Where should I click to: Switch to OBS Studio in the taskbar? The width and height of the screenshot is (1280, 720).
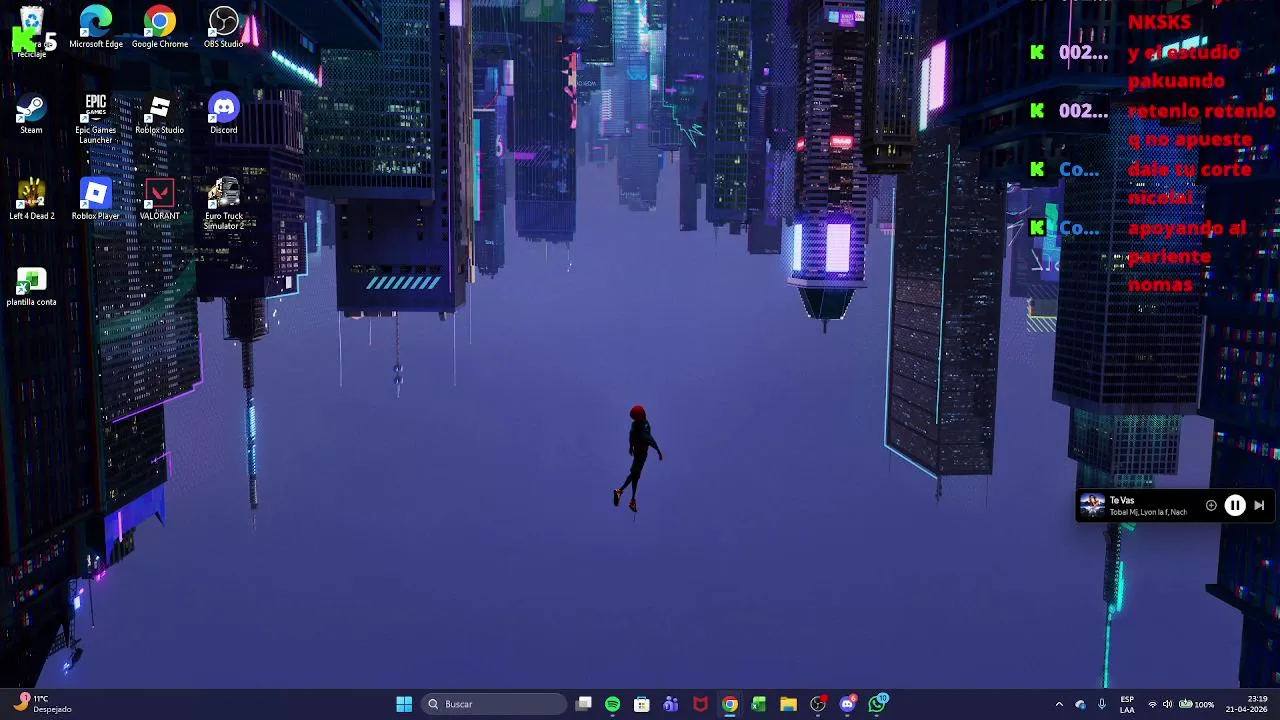(818, 704)
